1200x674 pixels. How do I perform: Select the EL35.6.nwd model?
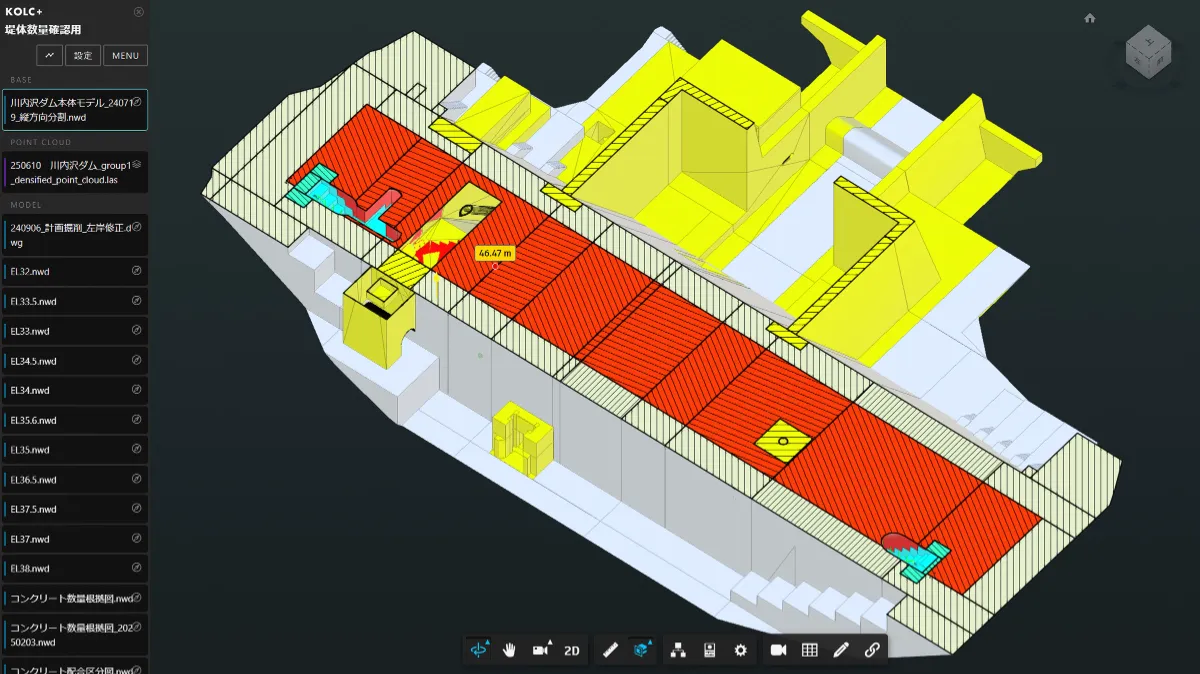(x=75, y=420)
